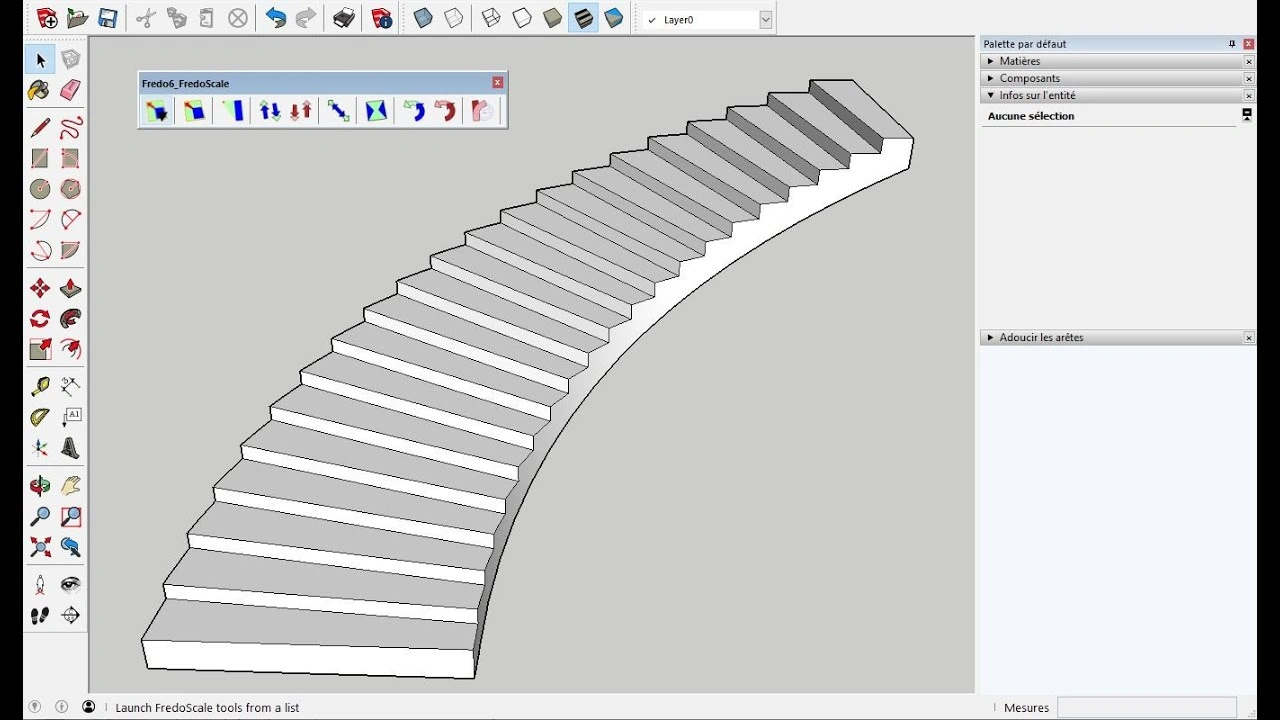Choose the Circle tool
Screen dimensions: 1280x720
pyautogui.click(x=40, y=189)
